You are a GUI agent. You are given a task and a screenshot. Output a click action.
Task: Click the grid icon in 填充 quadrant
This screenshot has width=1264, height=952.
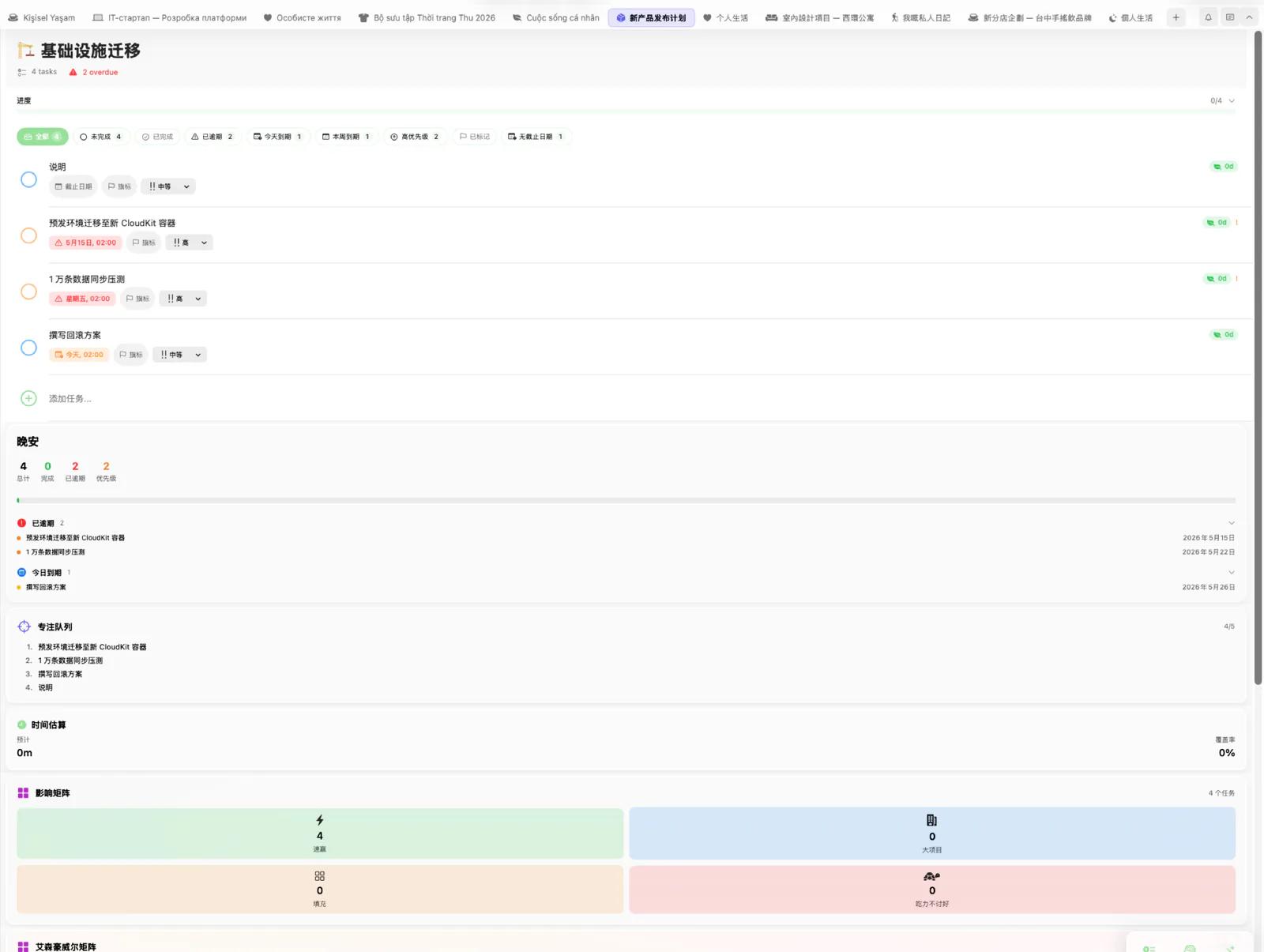tap(319, 876)
